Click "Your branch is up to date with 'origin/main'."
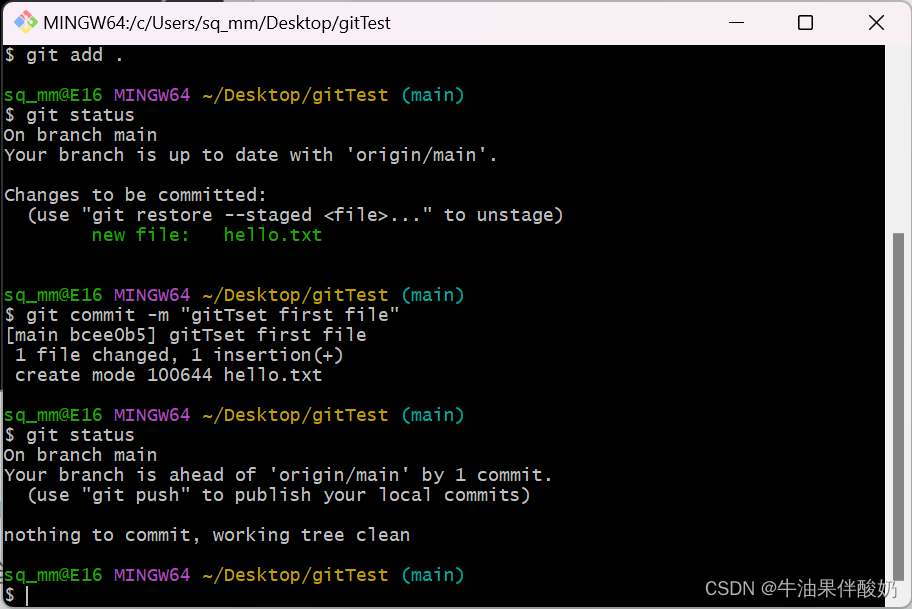 [x=250, y=155]
